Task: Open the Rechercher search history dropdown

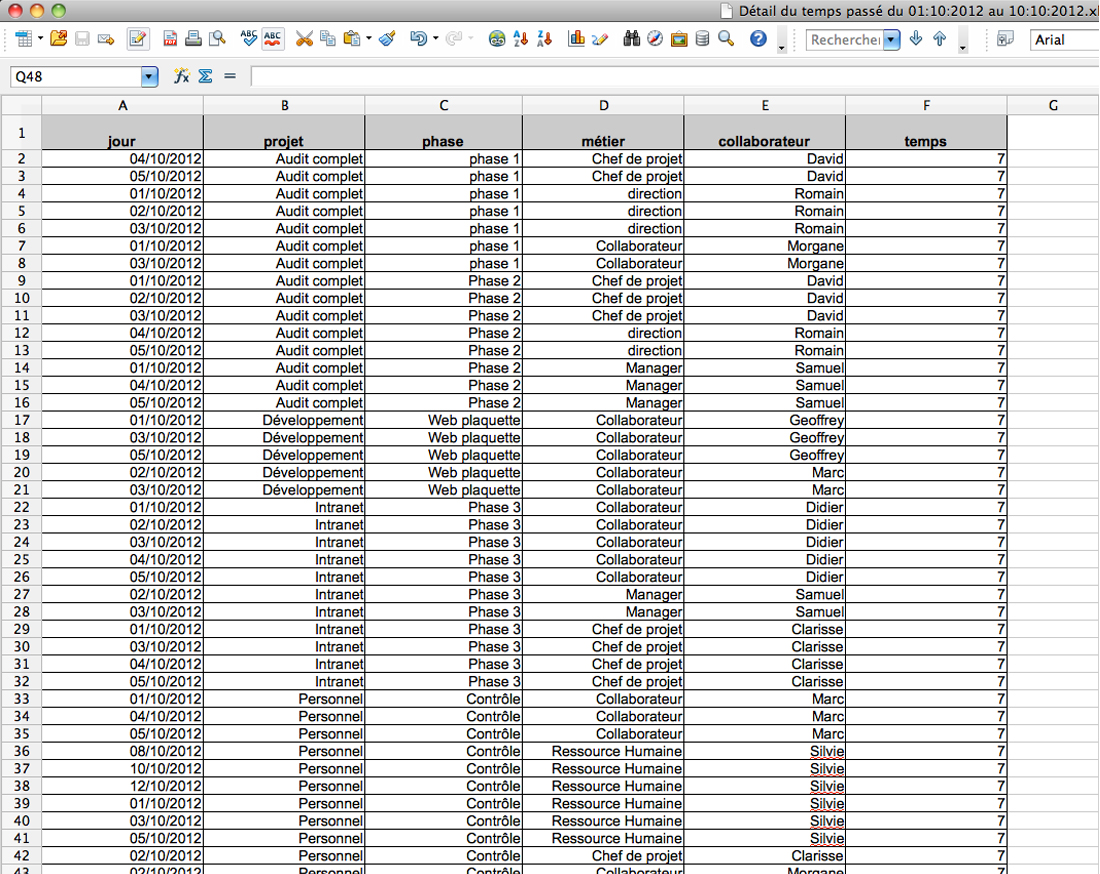Action: click(x=891, y=40)
